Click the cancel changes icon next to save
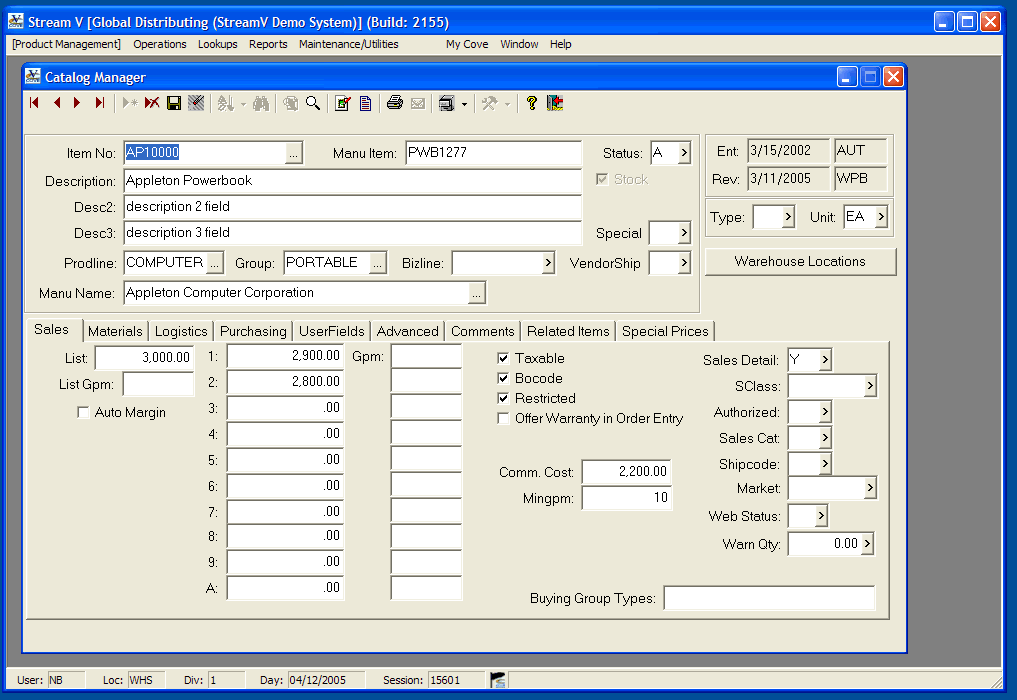Screen dimensions: 1017x700 click(196, 103)
